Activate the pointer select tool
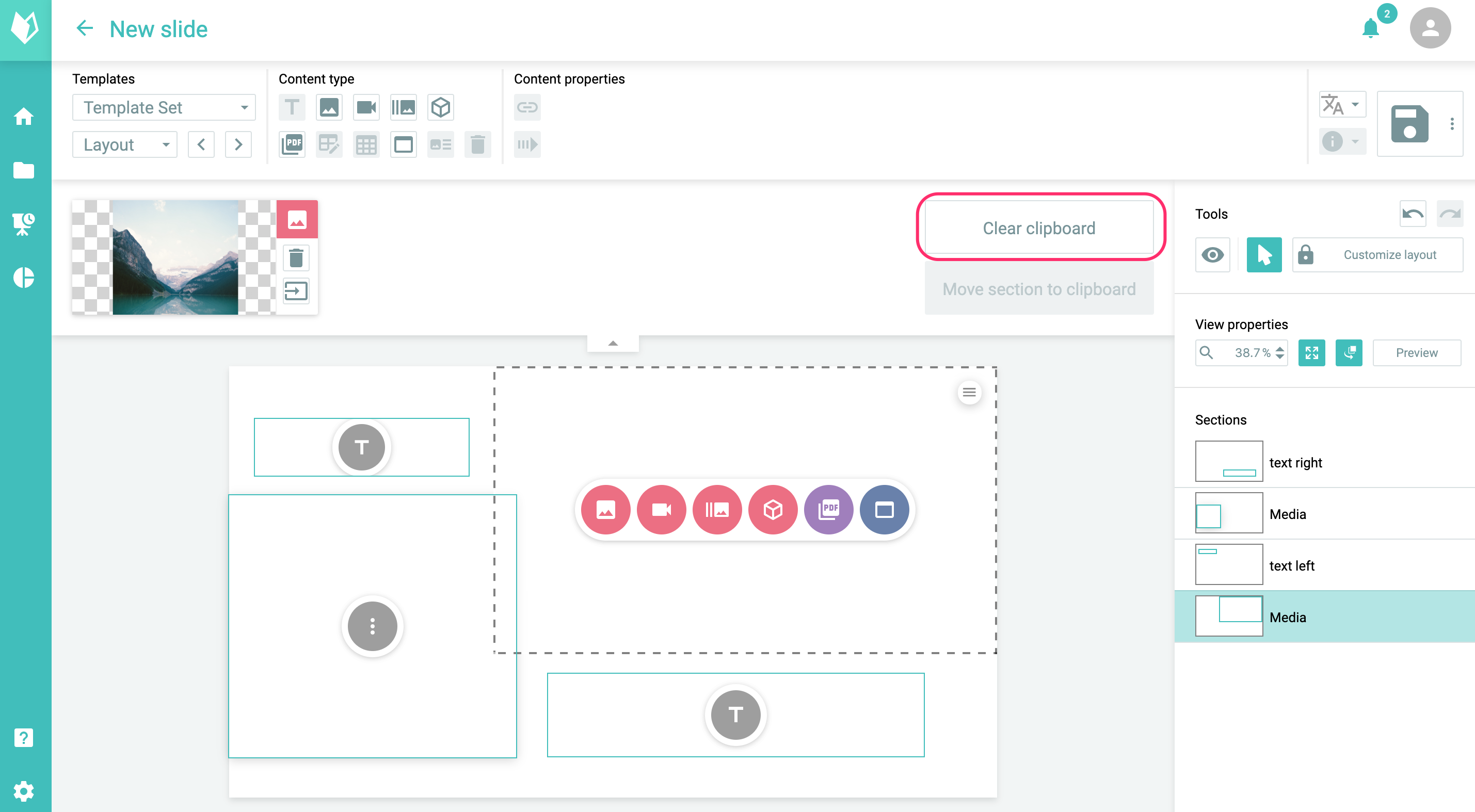 [x=1264, y=255]
